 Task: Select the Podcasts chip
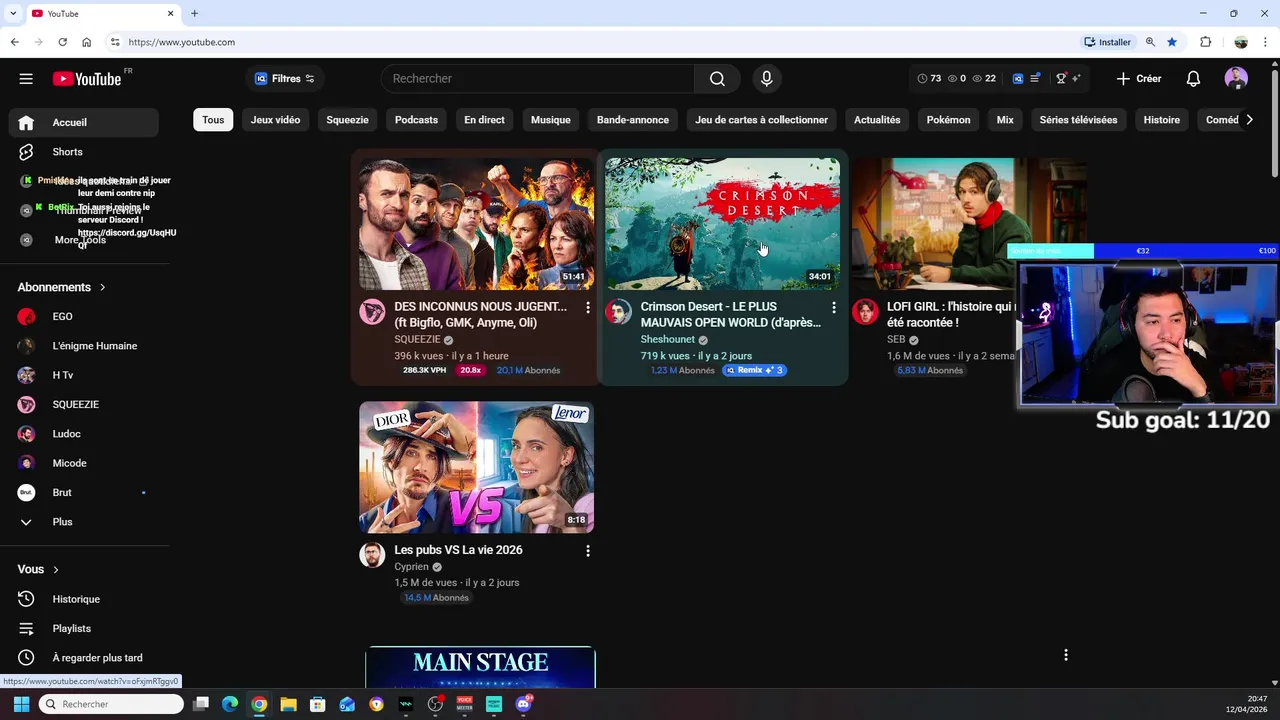416,120
